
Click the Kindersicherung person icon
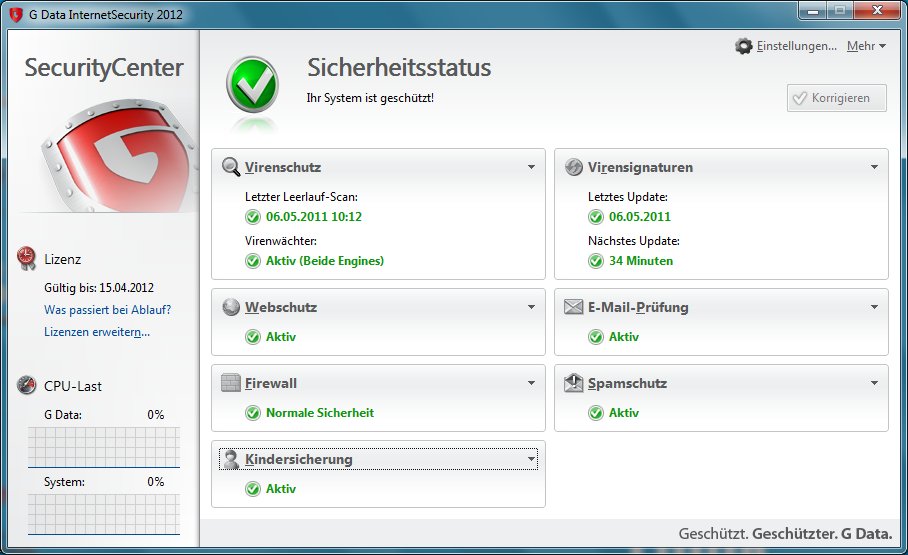(x=231, y=459)
